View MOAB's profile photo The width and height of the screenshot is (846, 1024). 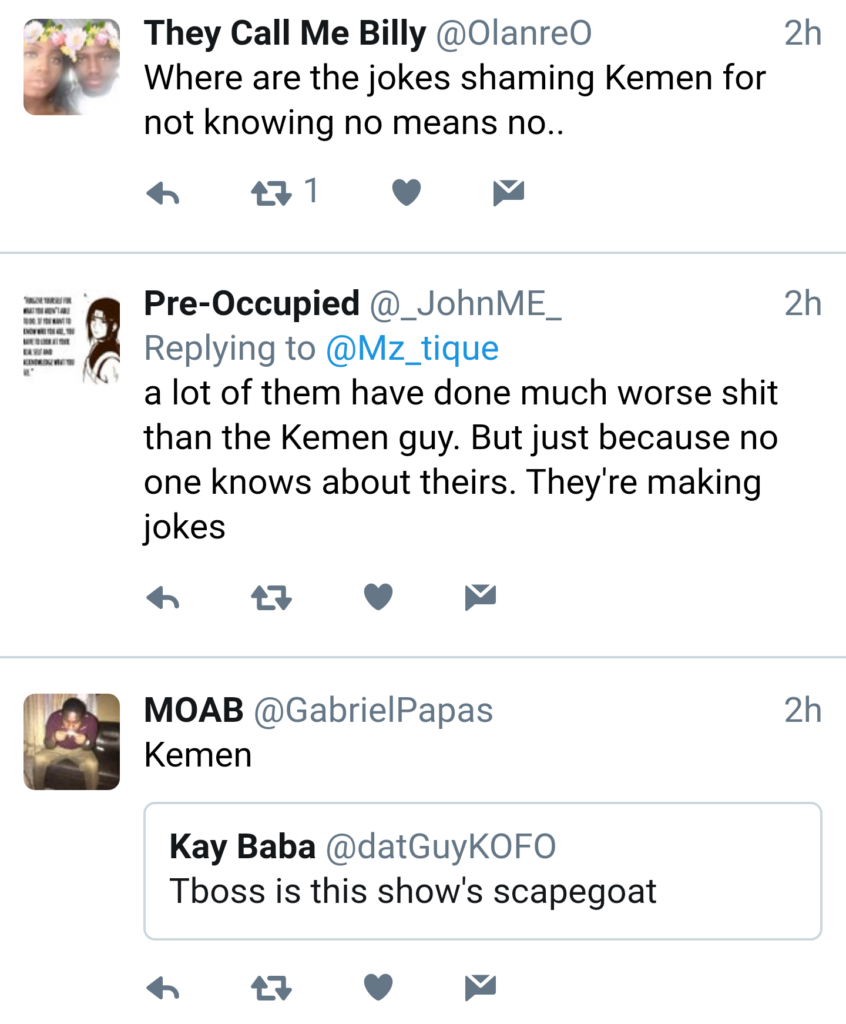[72, 741]
